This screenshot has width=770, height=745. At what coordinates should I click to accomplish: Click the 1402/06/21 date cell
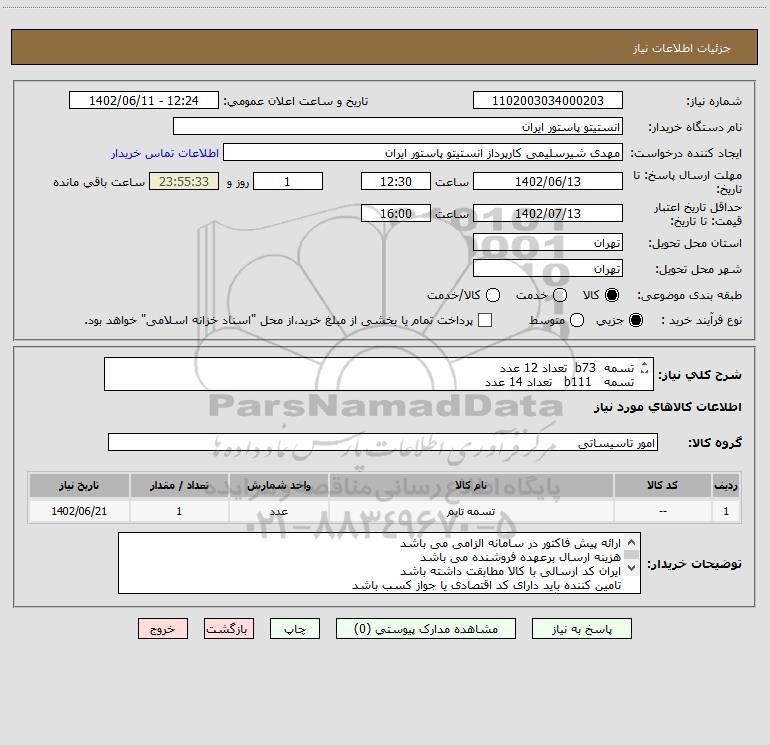click(x=79, y=511)
